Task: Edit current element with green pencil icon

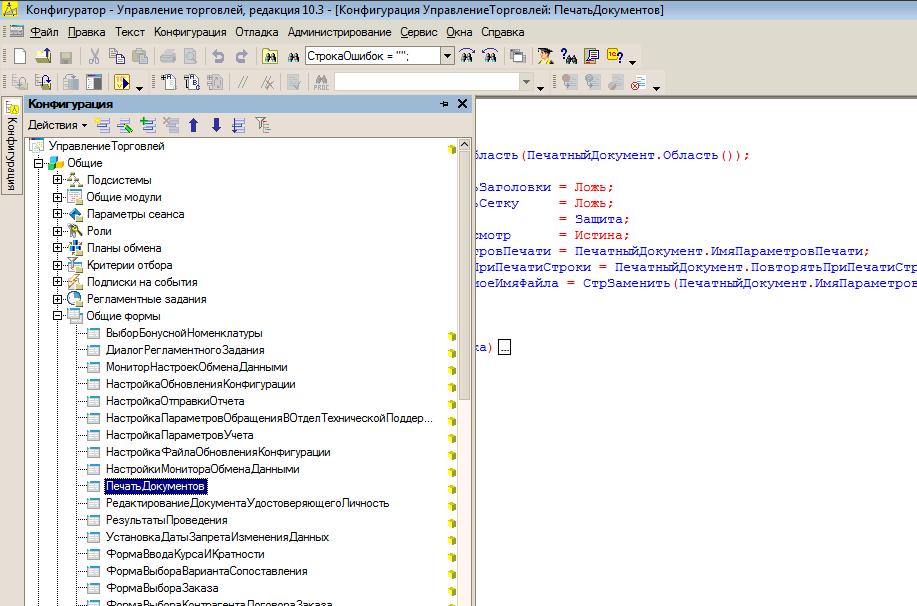Action: point(125,125)
